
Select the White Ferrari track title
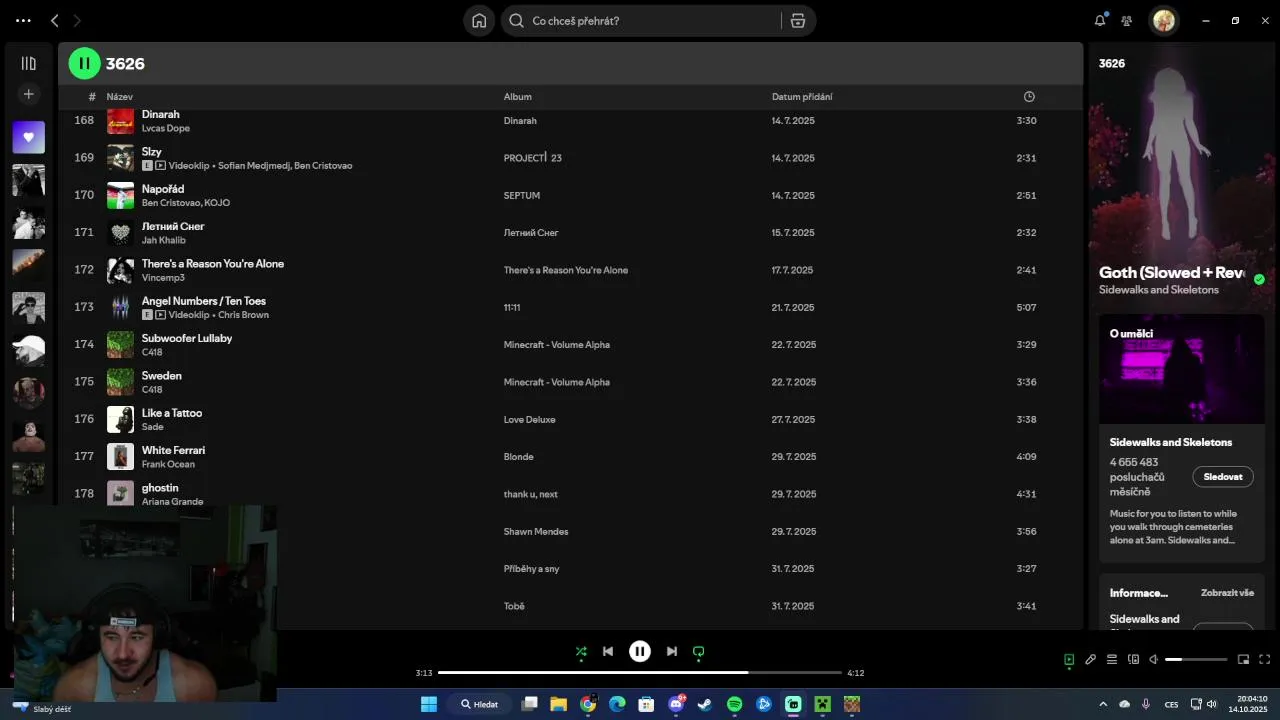click(173, 450)
